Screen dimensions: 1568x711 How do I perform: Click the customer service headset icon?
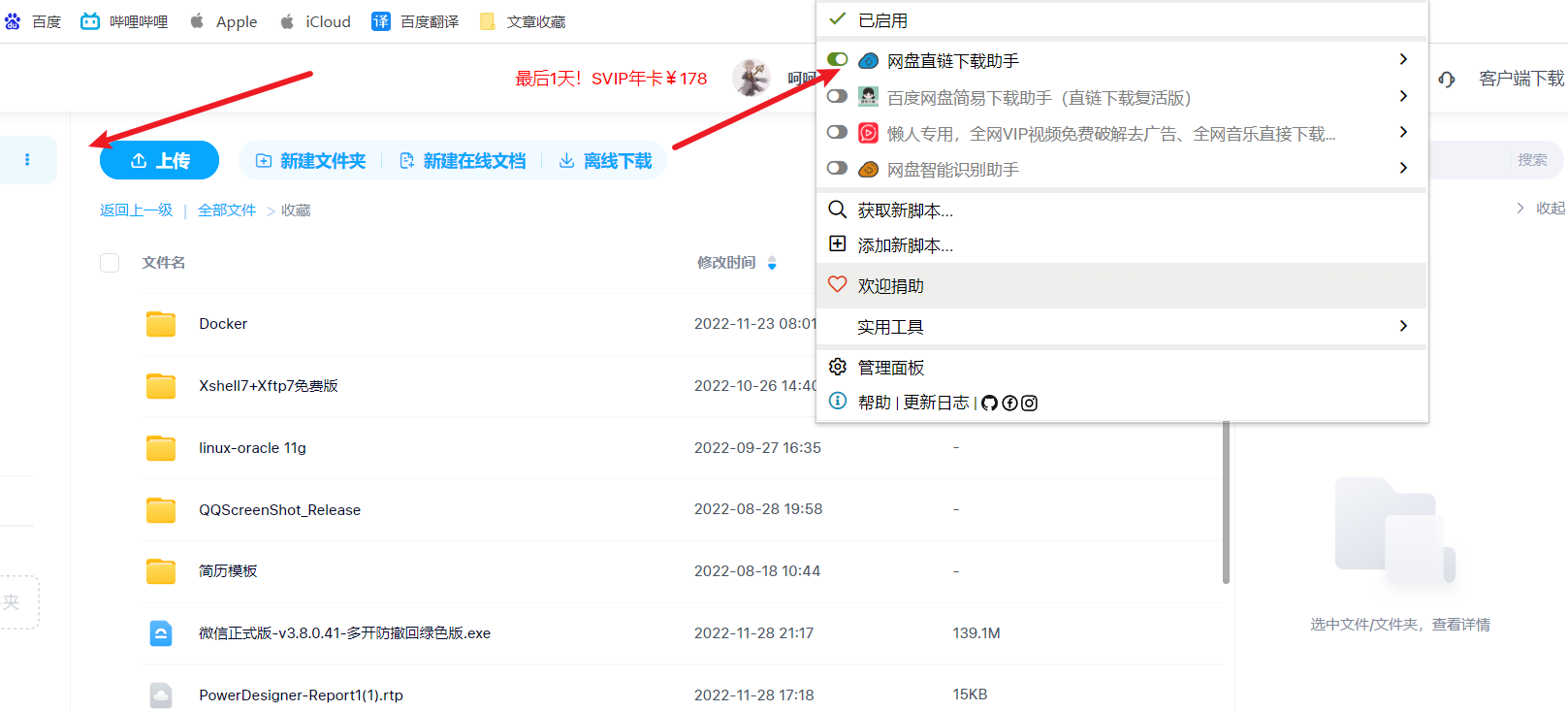(1447, 80)
